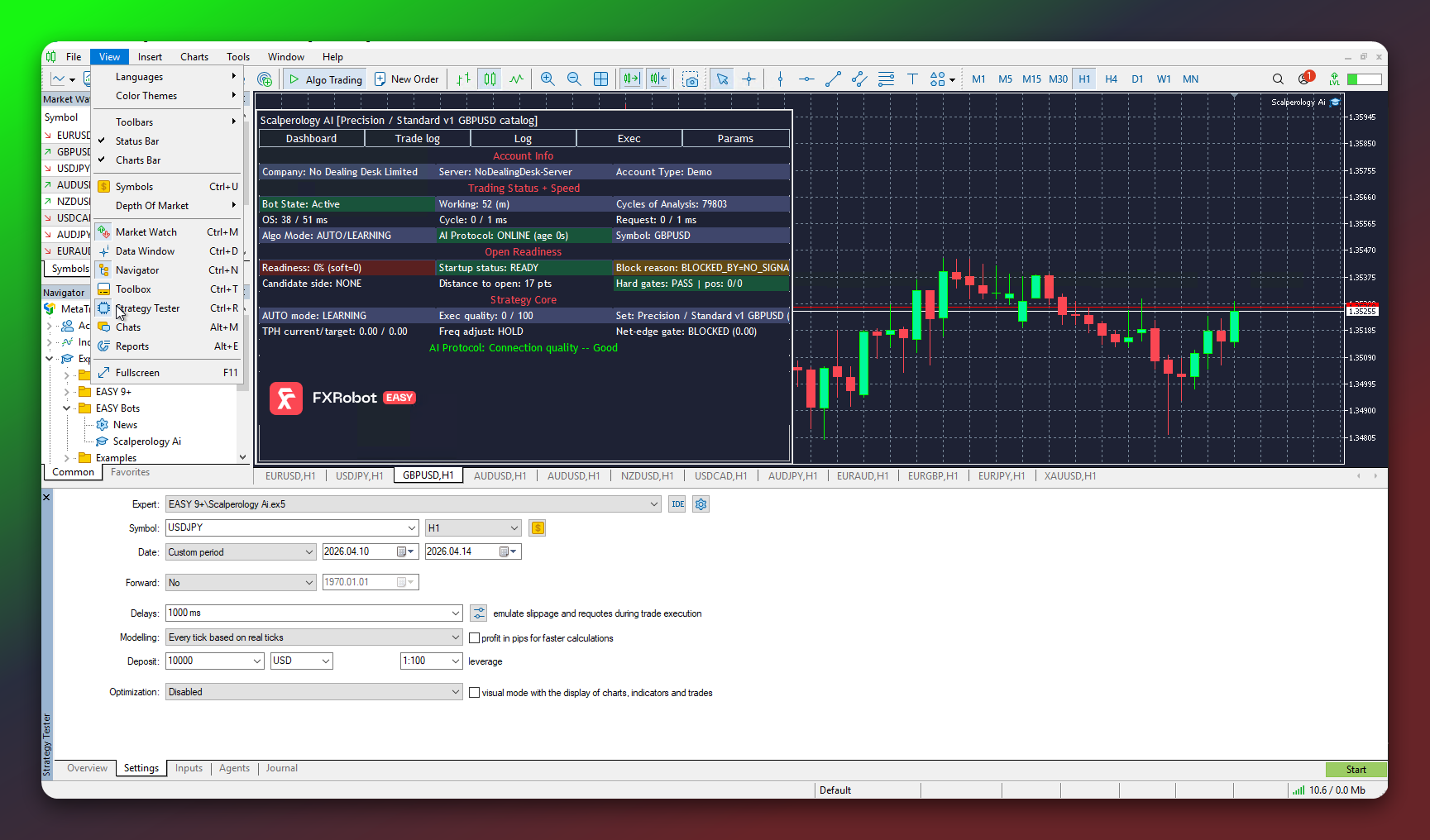Collapse the EASY Bots folder in Navigator

point(66,408)
